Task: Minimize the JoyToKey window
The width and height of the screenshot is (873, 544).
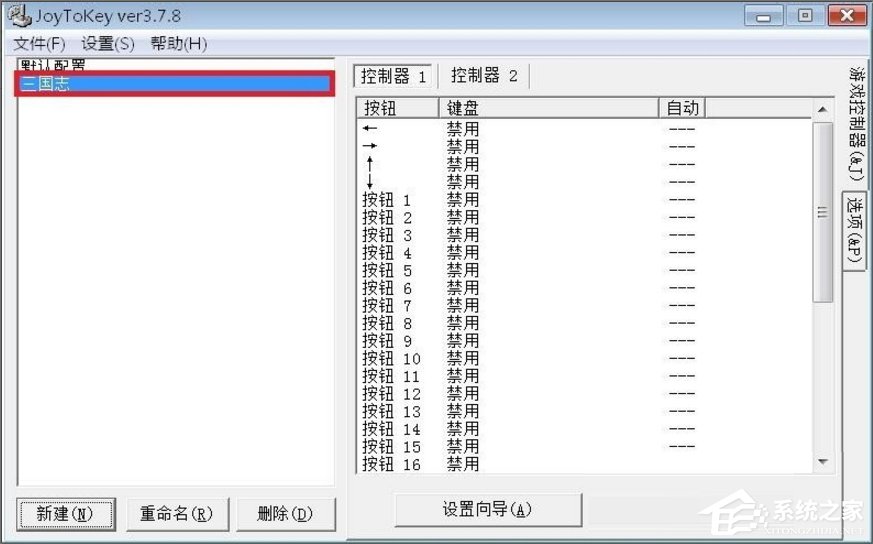Action: point(763,16)
